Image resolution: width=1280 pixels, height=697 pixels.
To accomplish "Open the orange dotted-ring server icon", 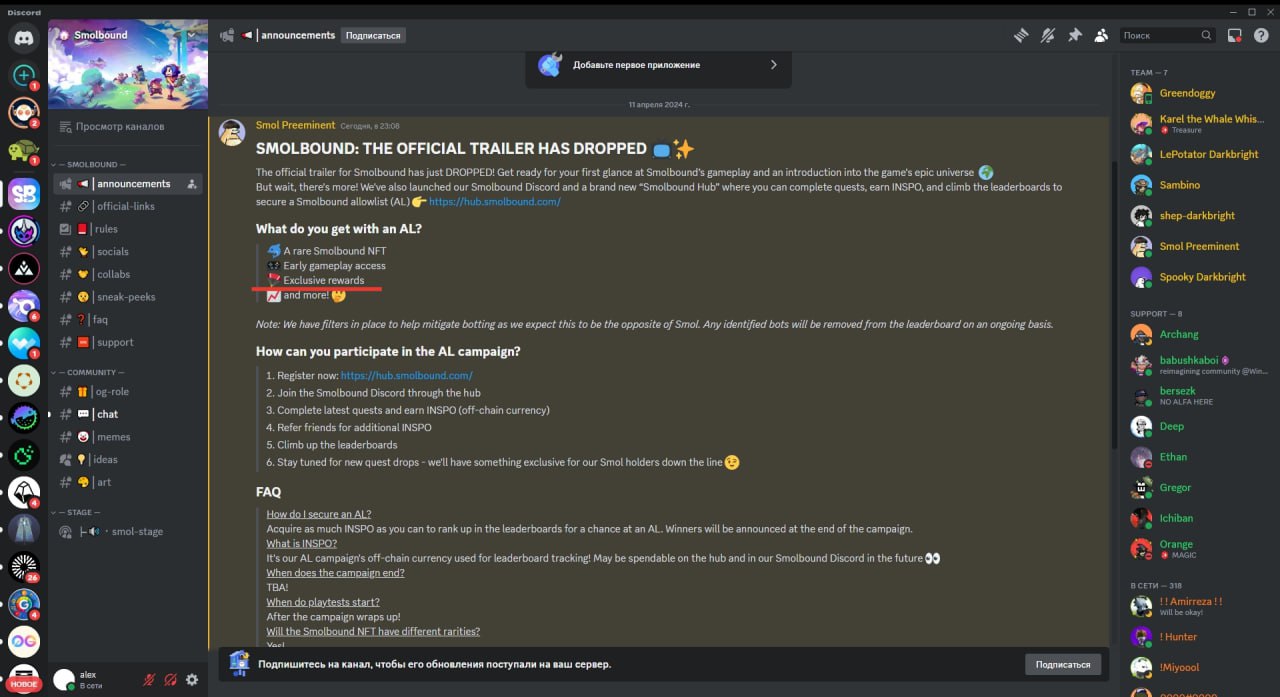I will coord(24,380).
